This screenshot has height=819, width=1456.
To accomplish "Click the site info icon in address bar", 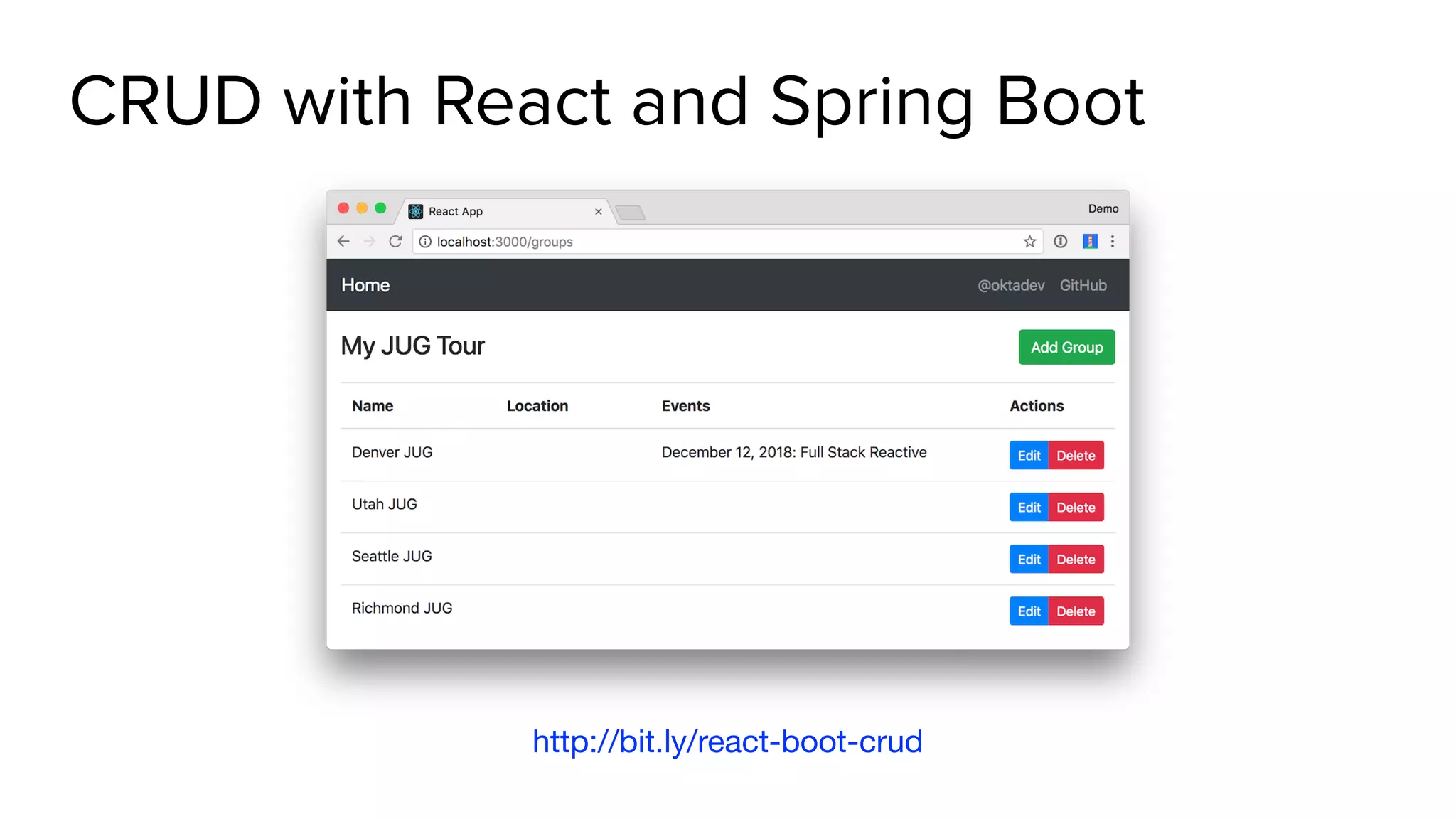I will pos(425,242).
